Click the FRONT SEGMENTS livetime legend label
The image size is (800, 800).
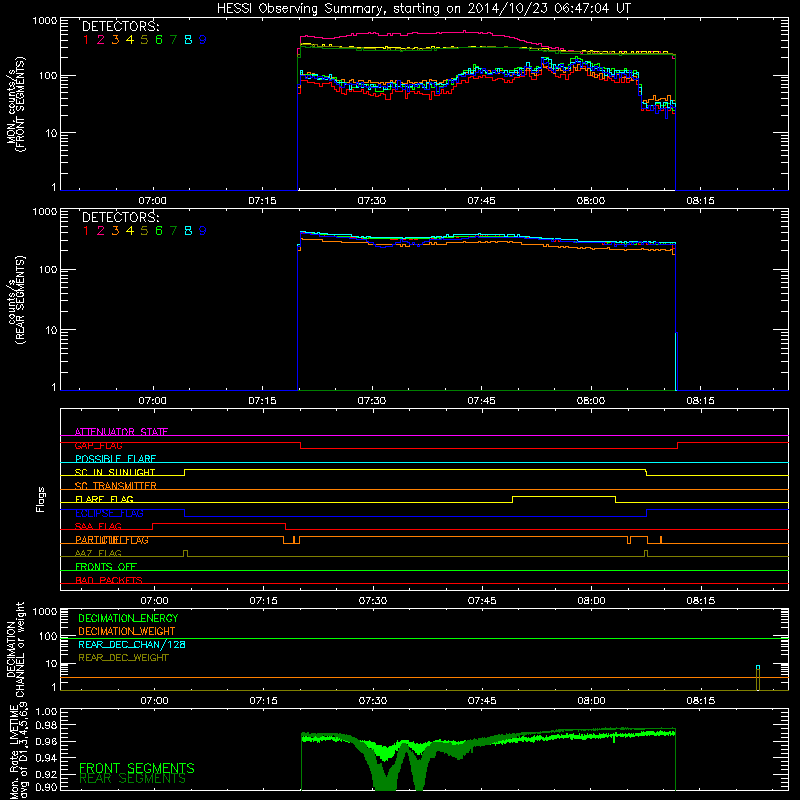tap(137, 768)
